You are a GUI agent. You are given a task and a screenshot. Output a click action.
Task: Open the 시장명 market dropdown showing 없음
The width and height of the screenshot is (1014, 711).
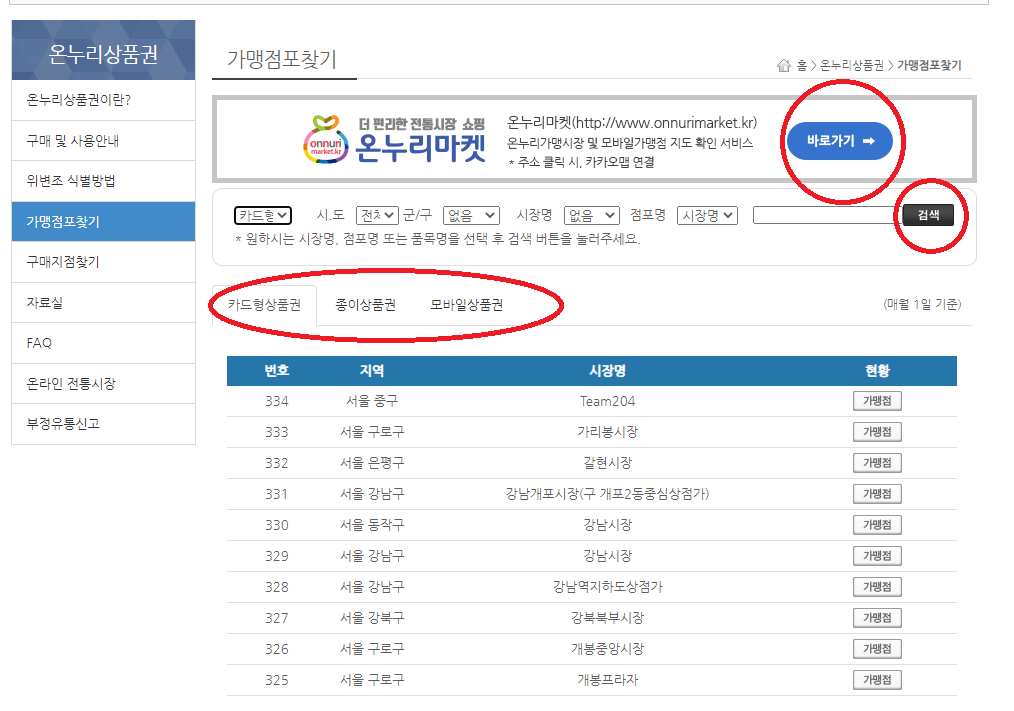click(x=592, y=215)
